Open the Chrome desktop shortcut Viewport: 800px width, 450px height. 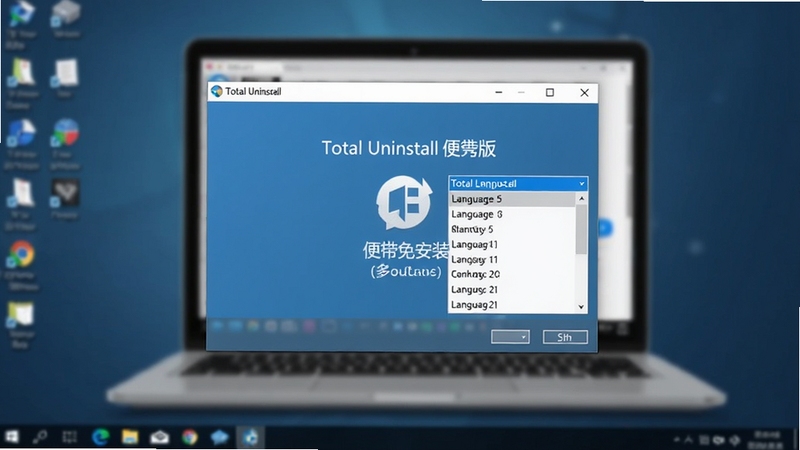click(21, 255)
